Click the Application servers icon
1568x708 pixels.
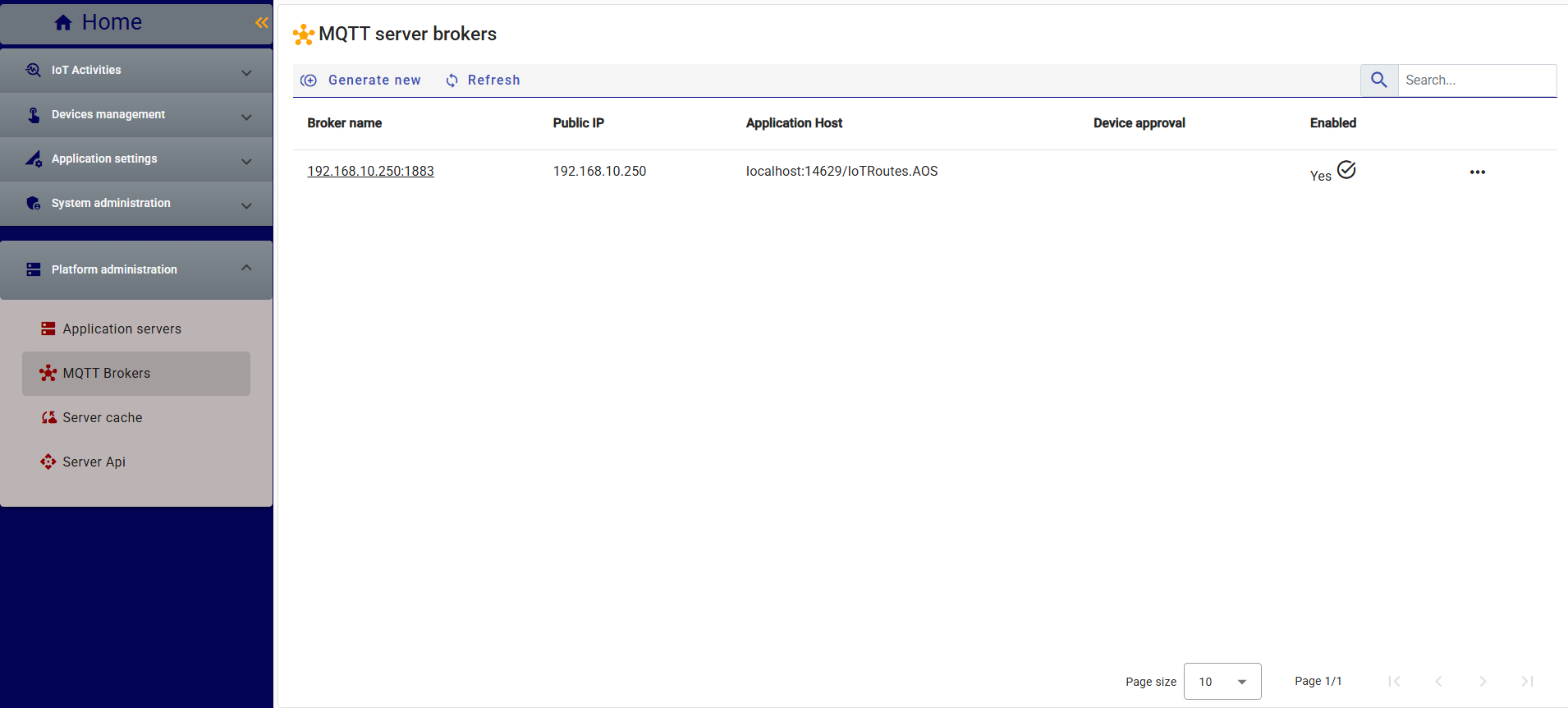point(48,329)
